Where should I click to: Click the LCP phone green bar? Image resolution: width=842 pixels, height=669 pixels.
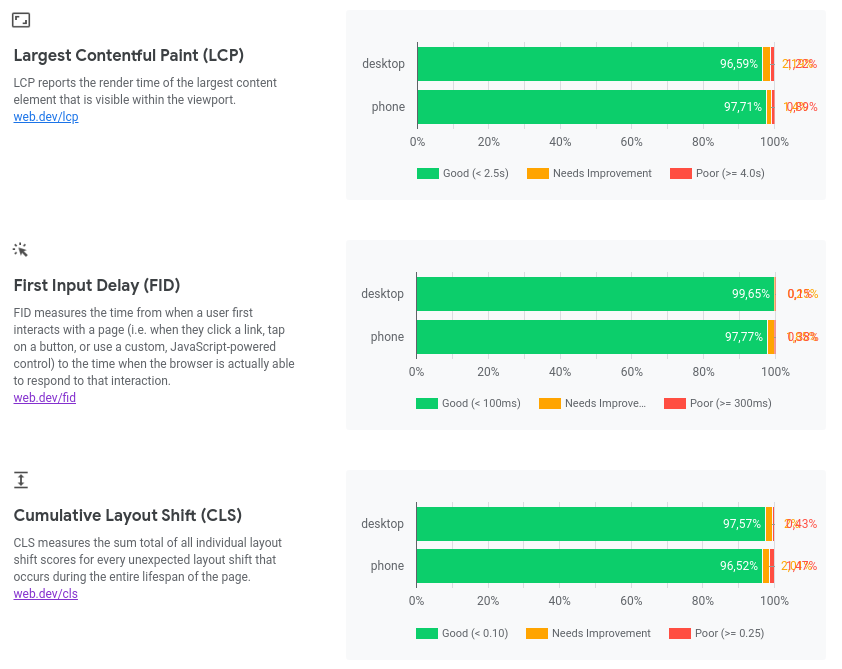[590, 107]
